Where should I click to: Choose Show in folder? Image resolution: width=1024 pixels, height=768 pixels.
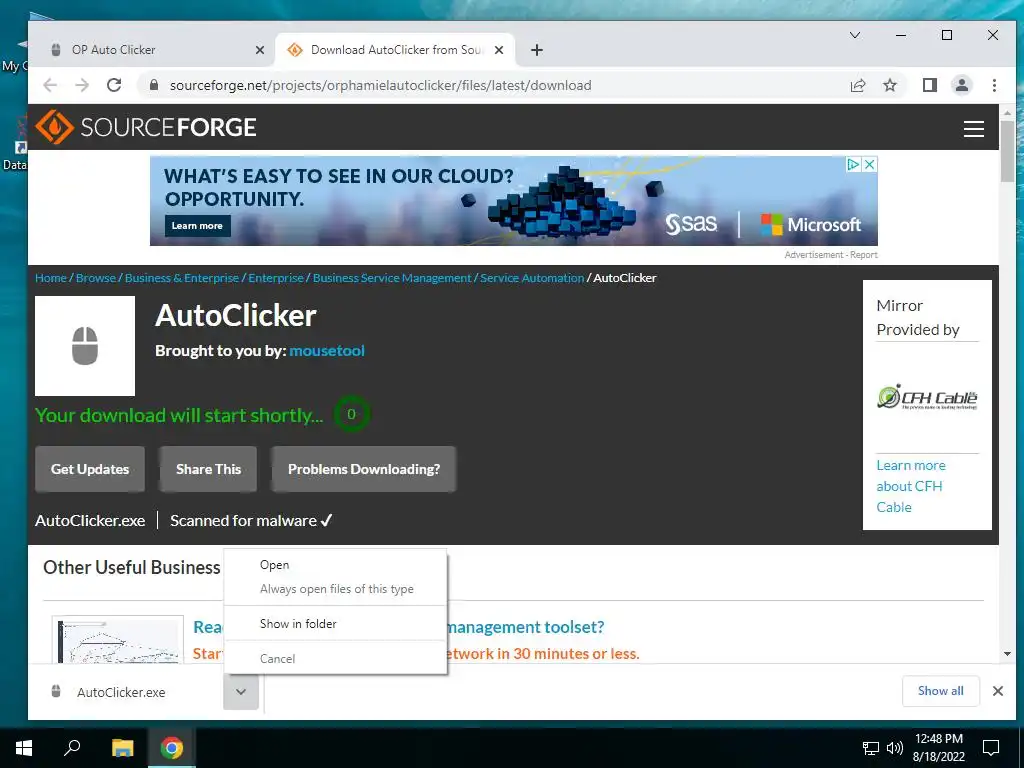335,624
